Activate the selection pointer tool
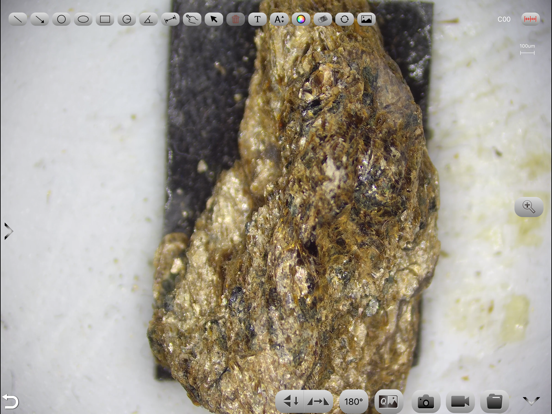552x414 pixels. pos(214,19)
